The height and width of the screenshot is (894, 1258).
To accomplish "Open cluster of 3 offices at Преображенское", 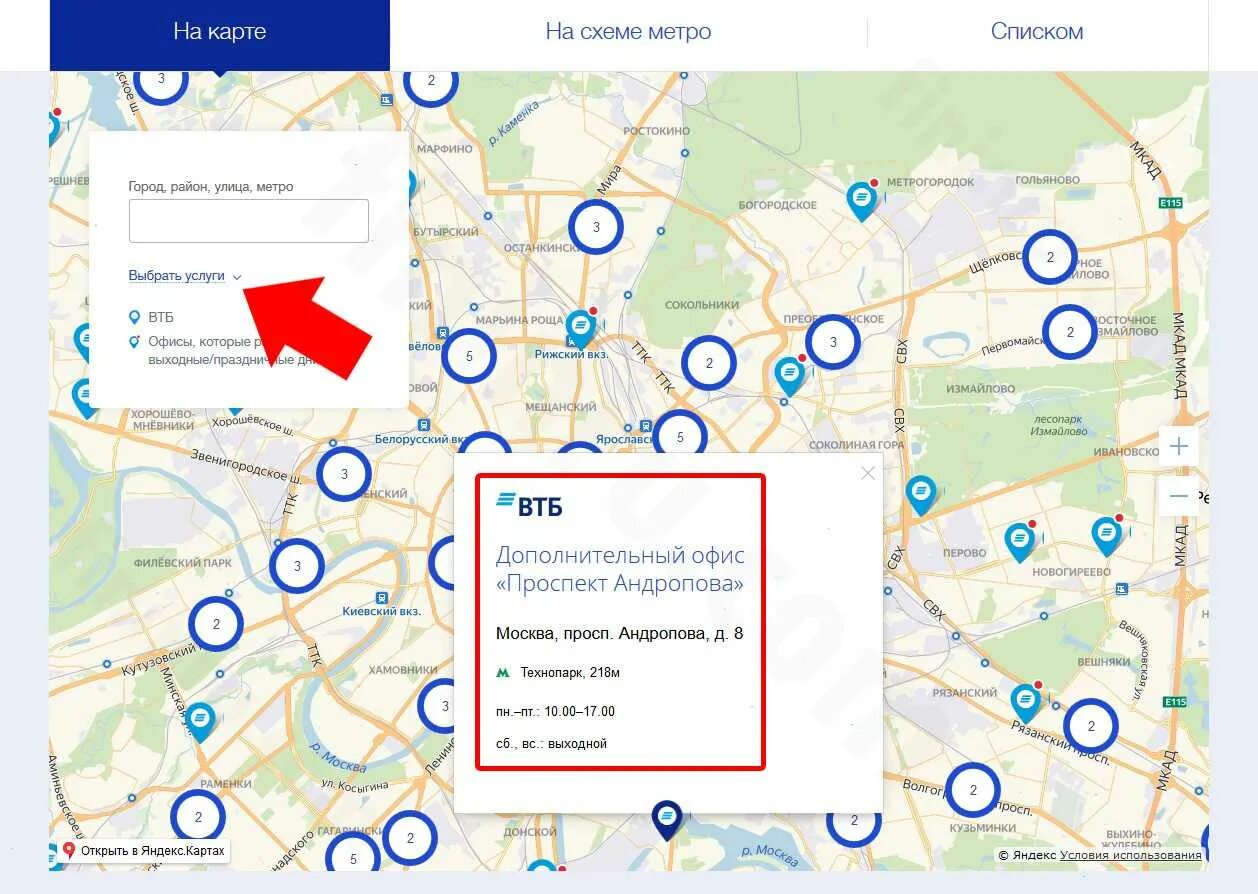I will pos(833,343).
